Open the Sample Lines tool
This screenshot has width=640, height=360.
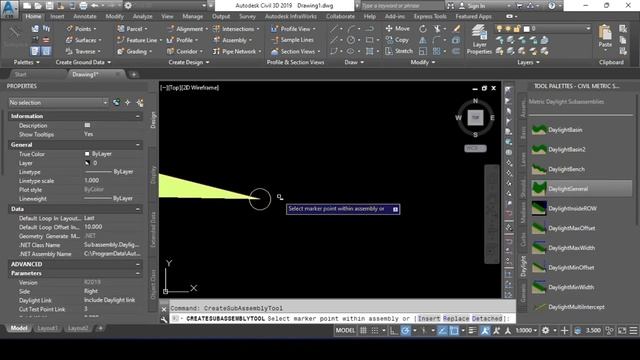pyautogui.click(x=293, y=40)
